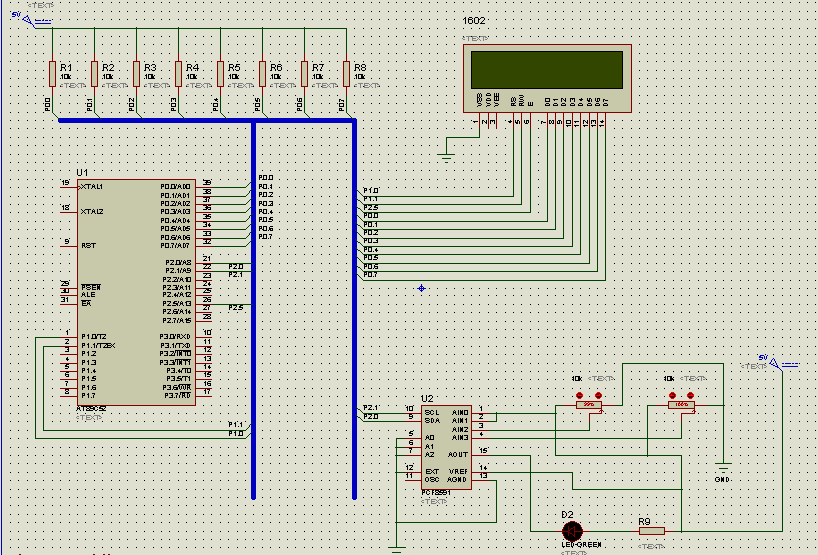Click the 'P2.5' wire label near U1
This screenshot has height=555, width=818.
tap(236, 308)
